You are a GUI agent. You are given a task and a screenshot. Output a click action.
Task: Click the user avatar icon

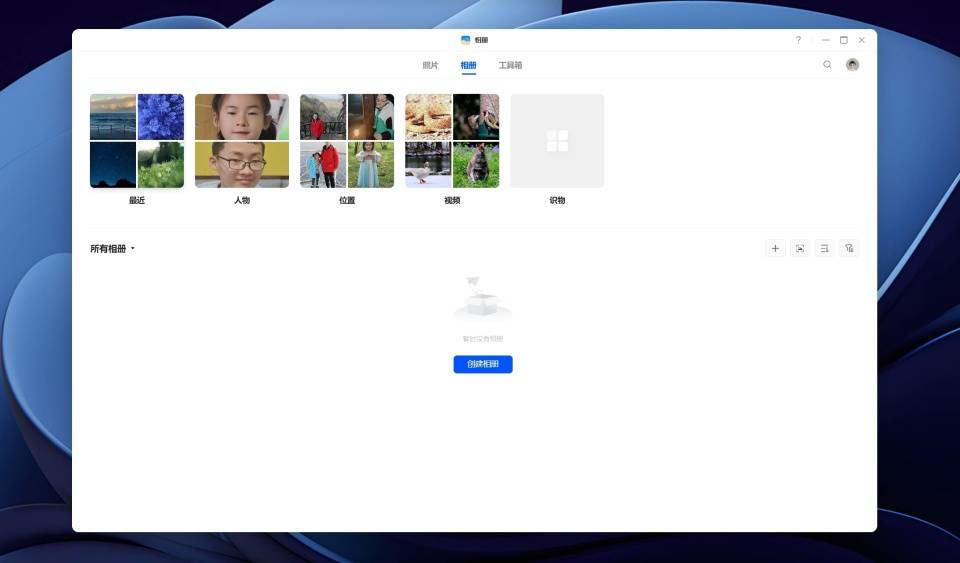click(x=852, y=65)
